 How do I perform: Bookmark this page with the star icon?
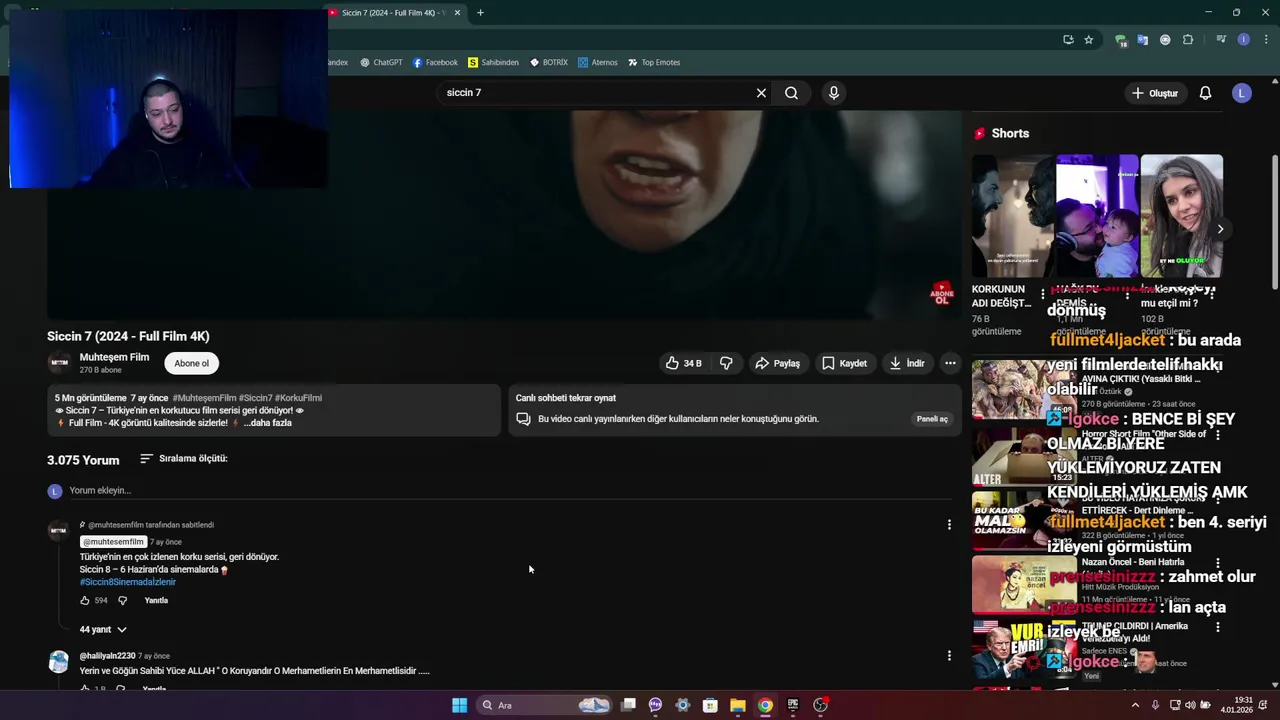tap(1088, 40)
